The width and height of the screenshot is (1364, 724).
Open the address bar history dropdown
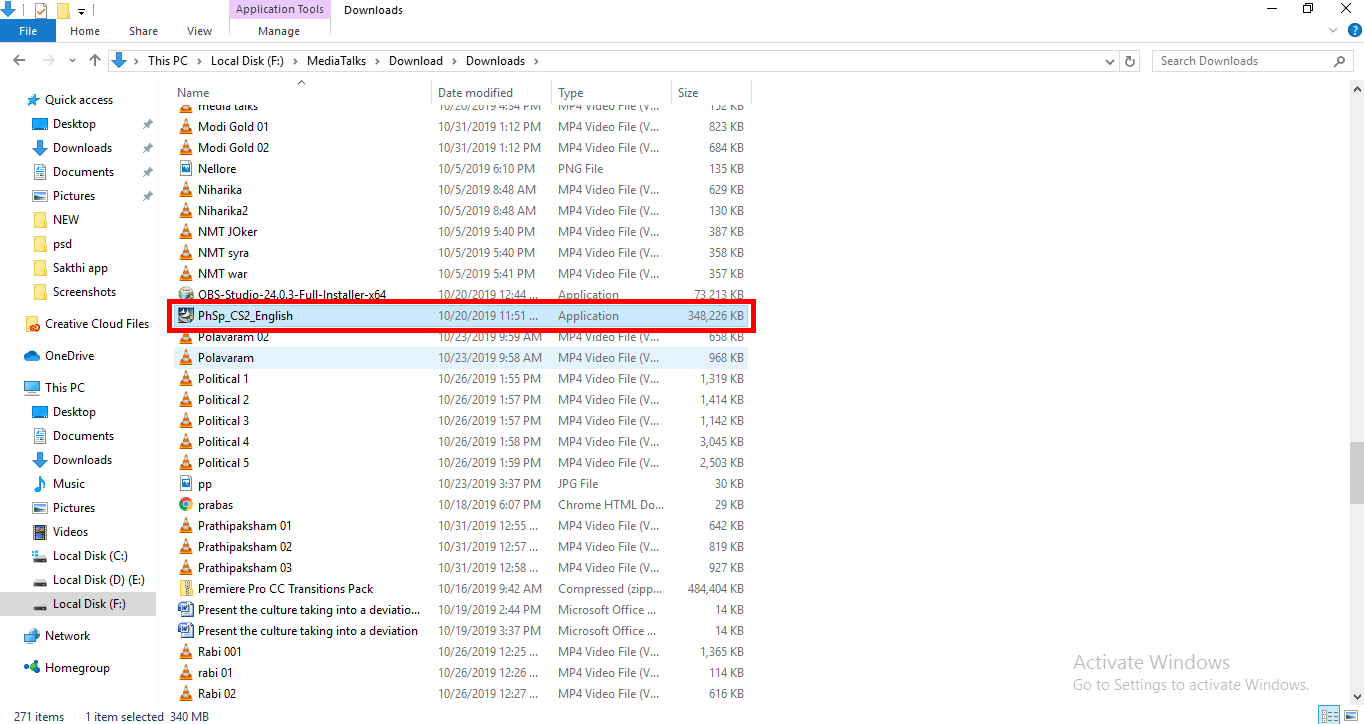[1108, 61]
